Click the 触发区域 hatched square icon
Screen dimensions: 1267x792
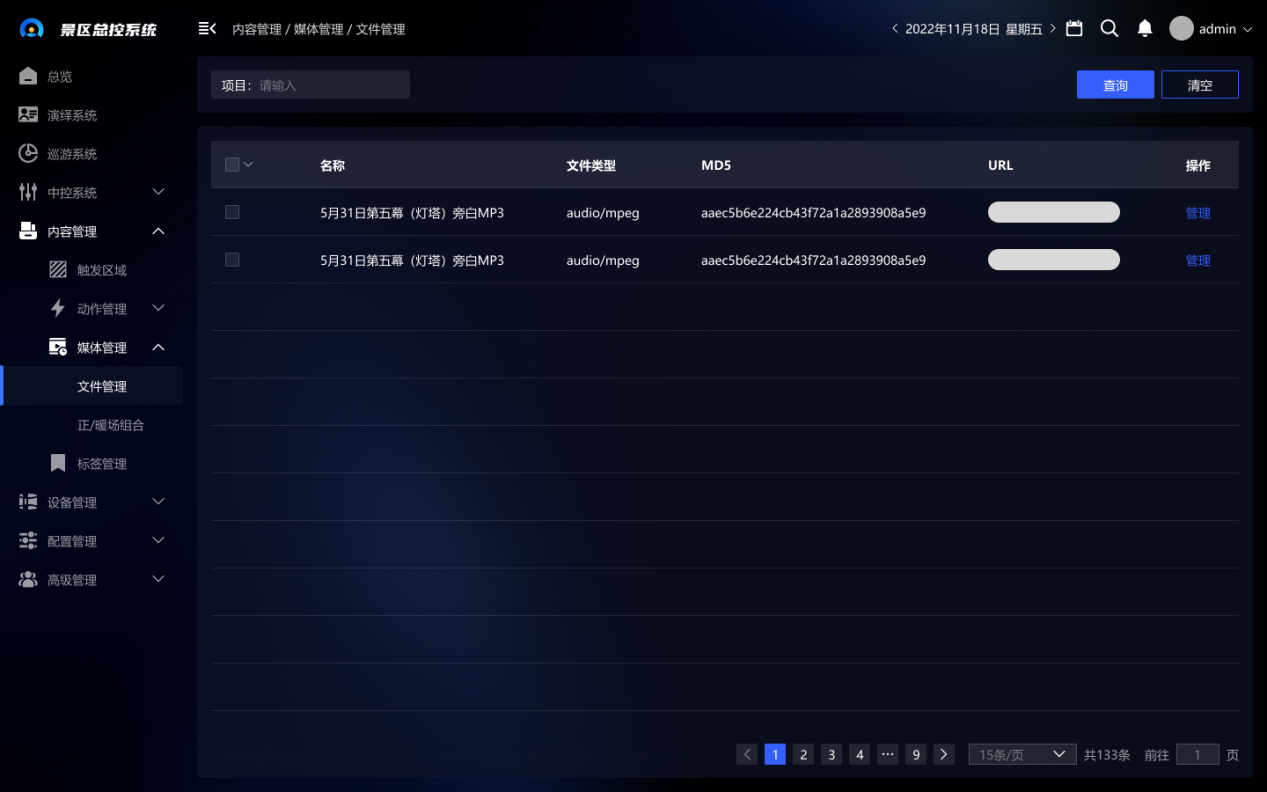[58, 270]
